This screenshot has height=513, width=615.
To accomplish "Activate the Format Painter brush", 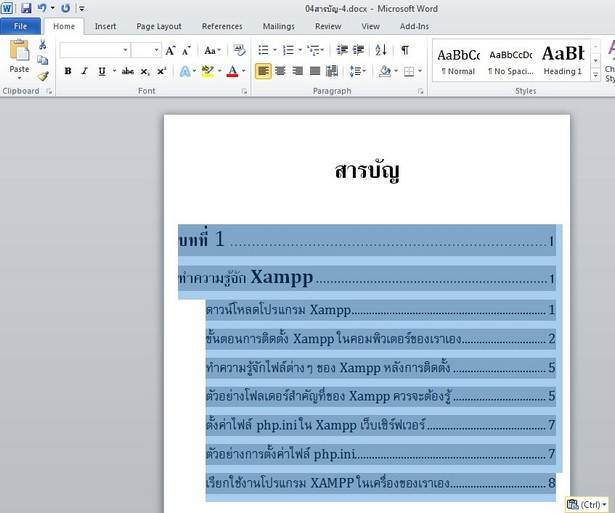I will click(x=43, y=76).
